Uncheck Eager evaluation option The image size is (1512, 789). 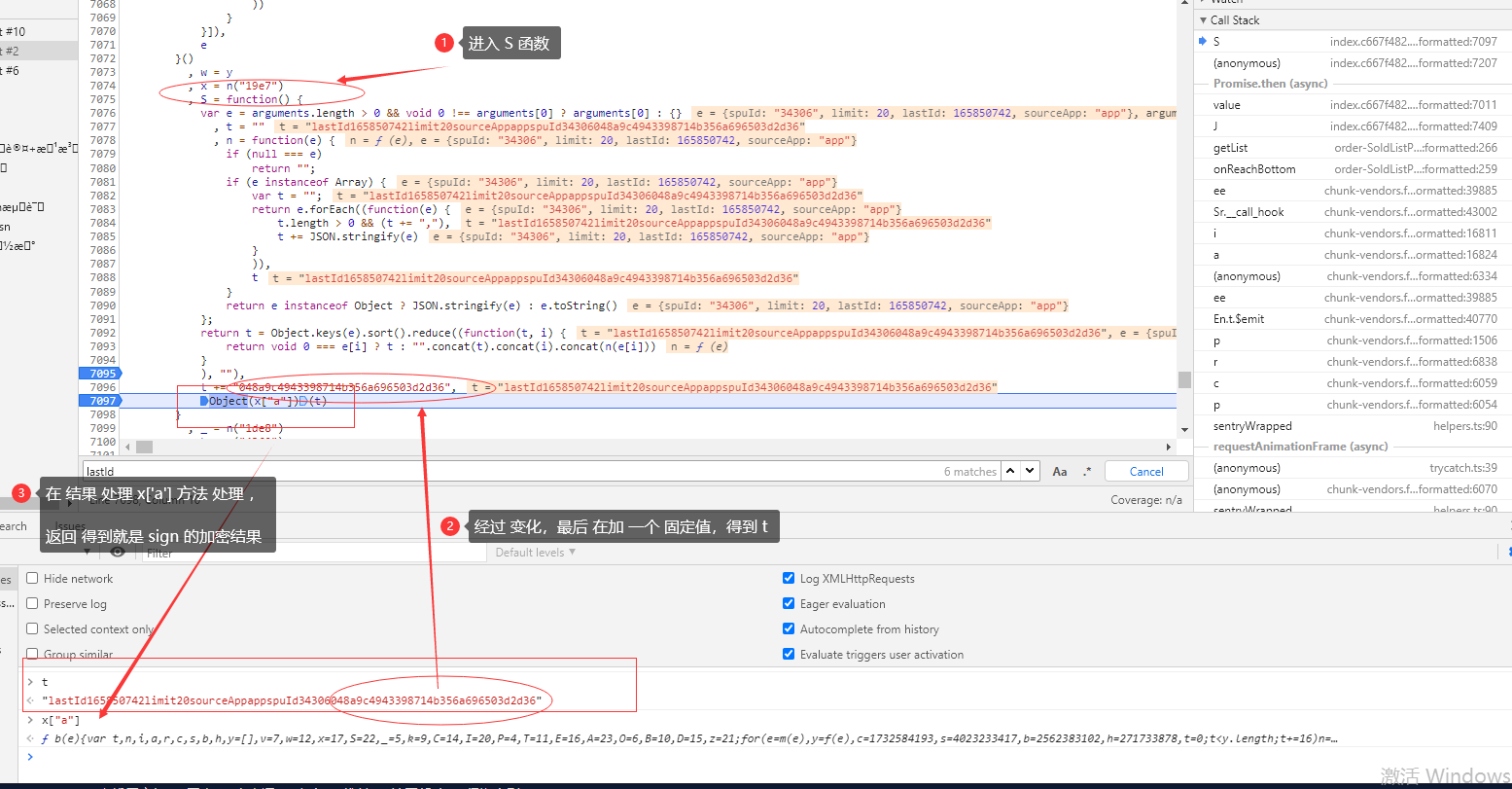click(x=789, y=603)
